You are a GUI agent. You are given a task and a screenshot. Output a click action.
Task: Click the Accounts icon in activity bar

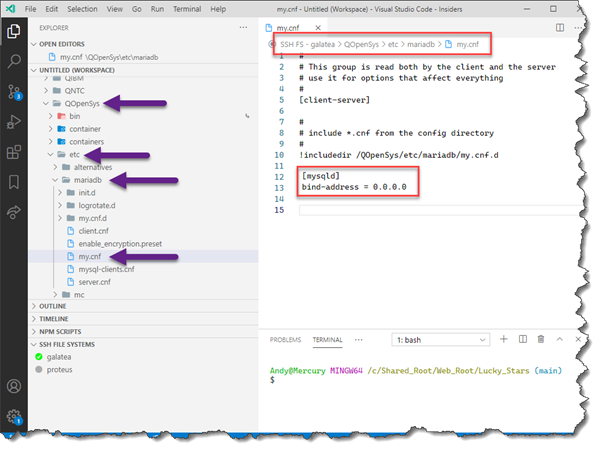point(14,386)
